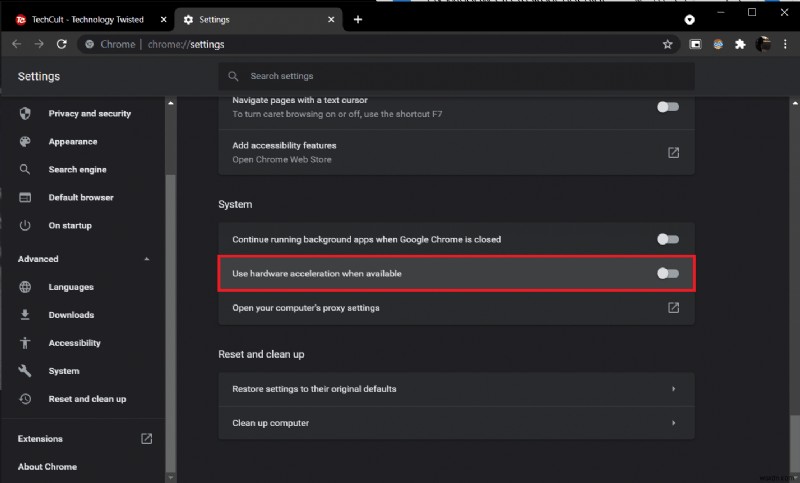Click the new tab plus icon

click(x=358, y=19)
